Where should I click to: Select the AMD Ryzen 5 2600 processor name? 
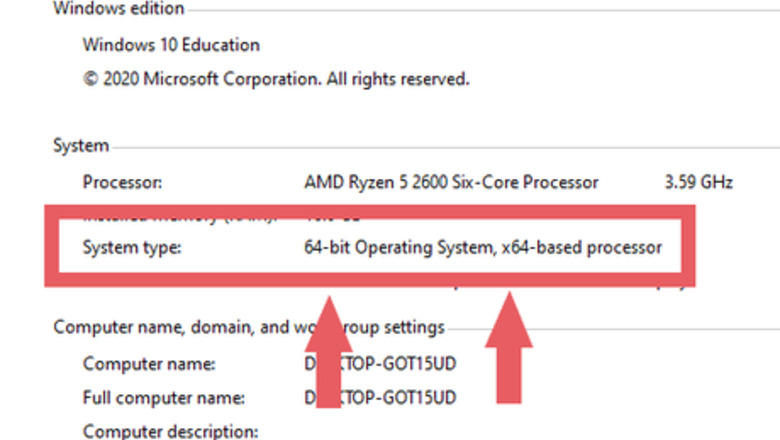(x=451, y=182)
